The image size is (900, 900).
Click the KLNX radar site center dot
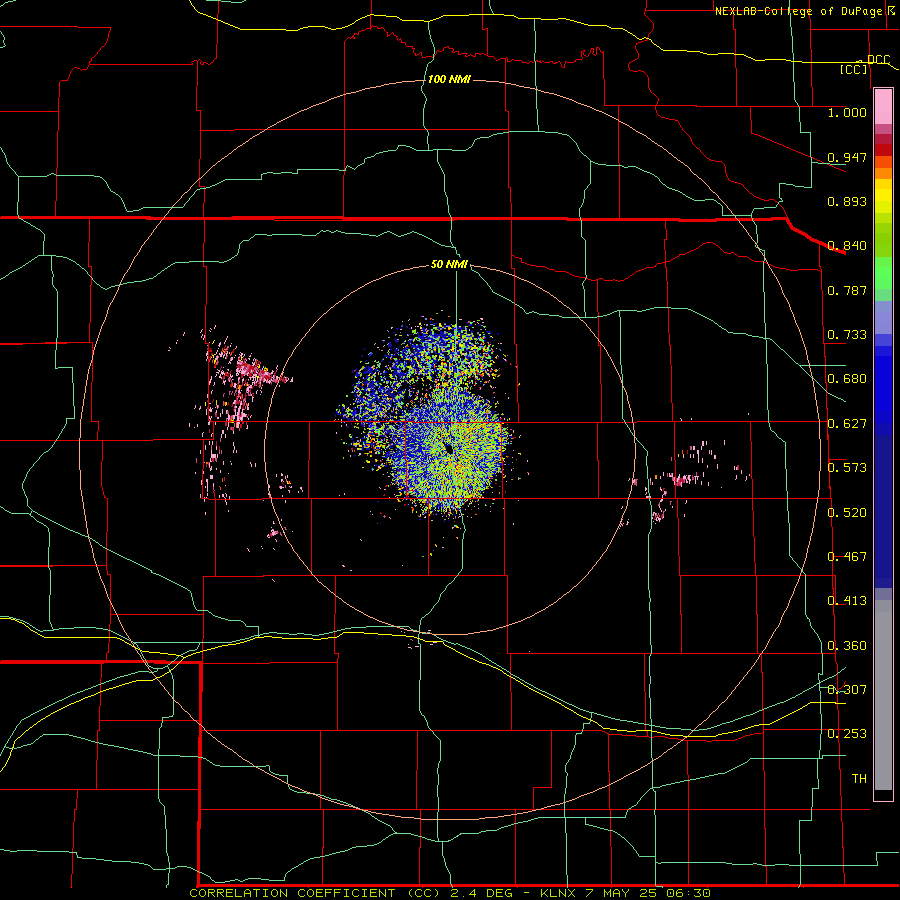pos(449,449)
